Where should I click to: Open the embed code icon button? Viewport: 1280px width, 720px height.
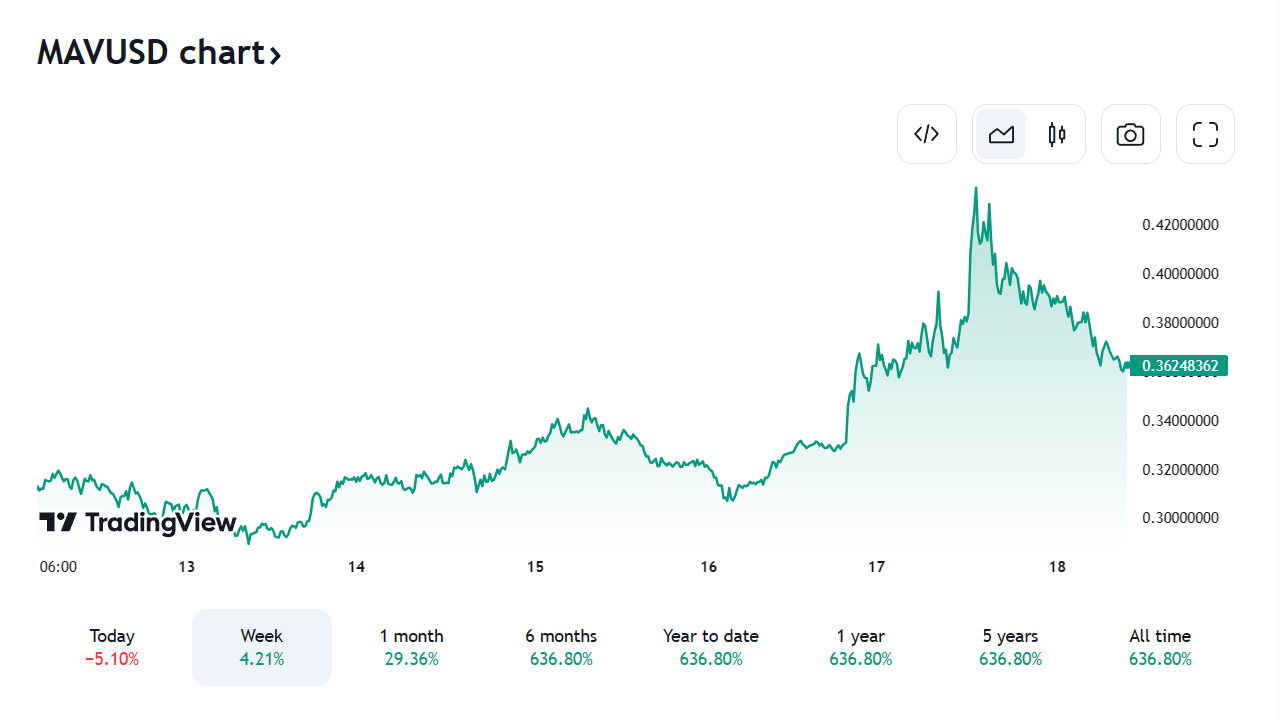(x=927, y=134)
